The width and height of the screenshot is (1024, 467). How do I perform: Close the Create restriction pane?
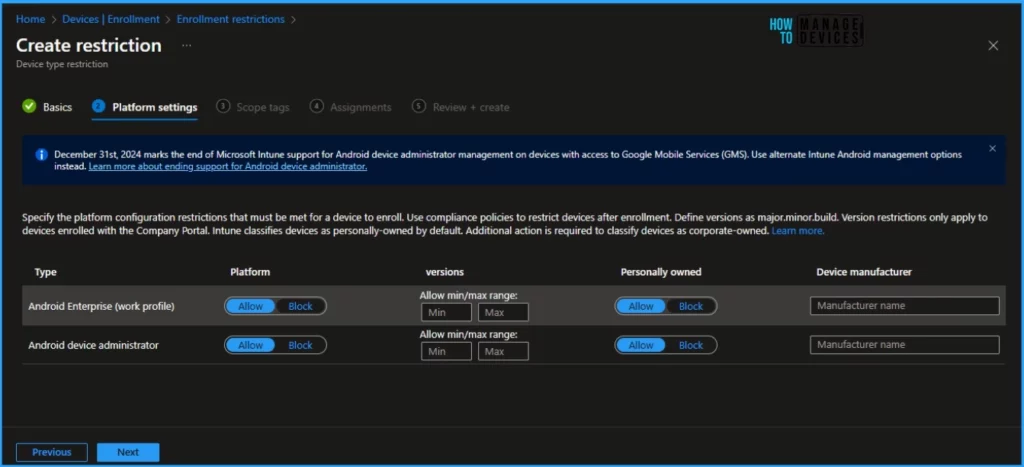[993, 46]
